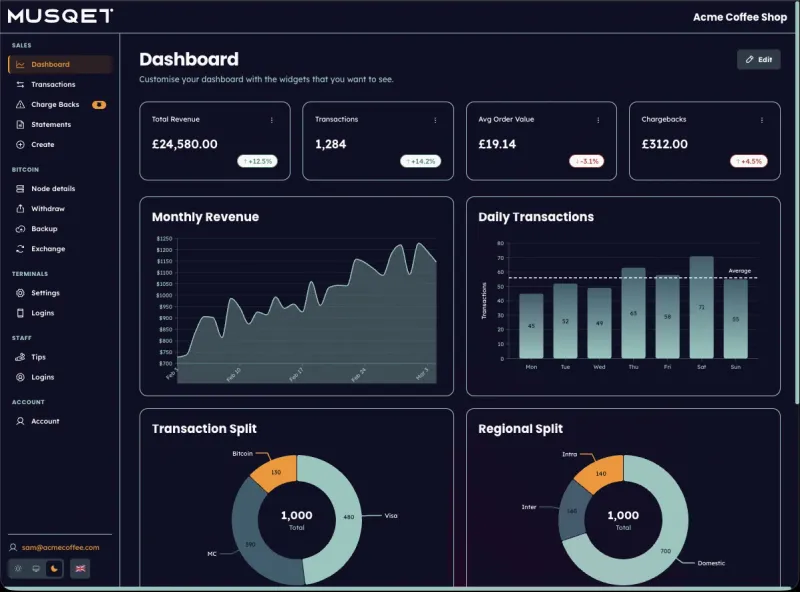This screenshot has width=800, height=592.
Task: Switch to light theme sun toggle
Action: (x=18, y=568)
